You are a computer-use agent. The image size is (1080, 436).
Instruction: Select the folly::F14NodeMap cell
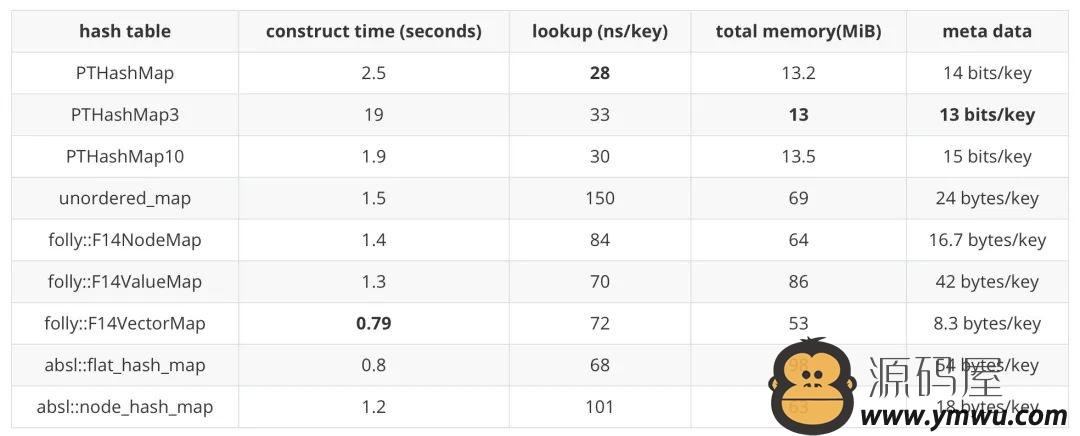[x=125, y=240]
